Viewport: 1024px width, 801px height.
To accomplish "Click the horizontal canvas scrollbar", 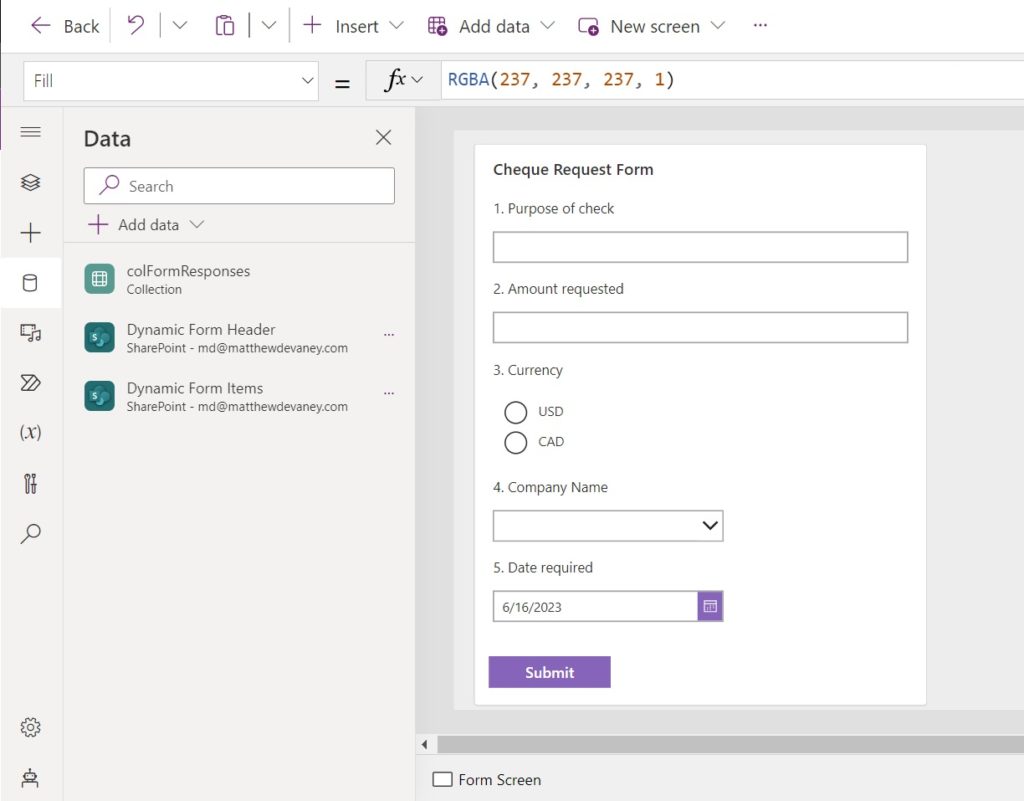I will tap(730, 744).
